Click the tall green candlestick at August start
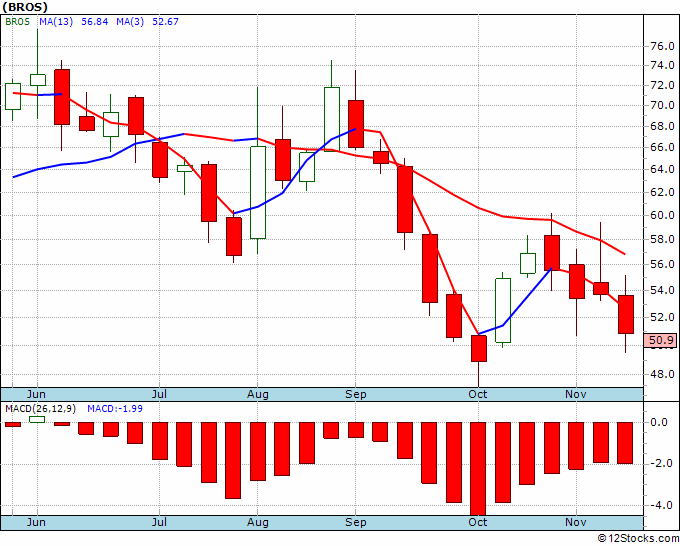The width and height of the screenshot is (680, 546). tap(258, 193)
